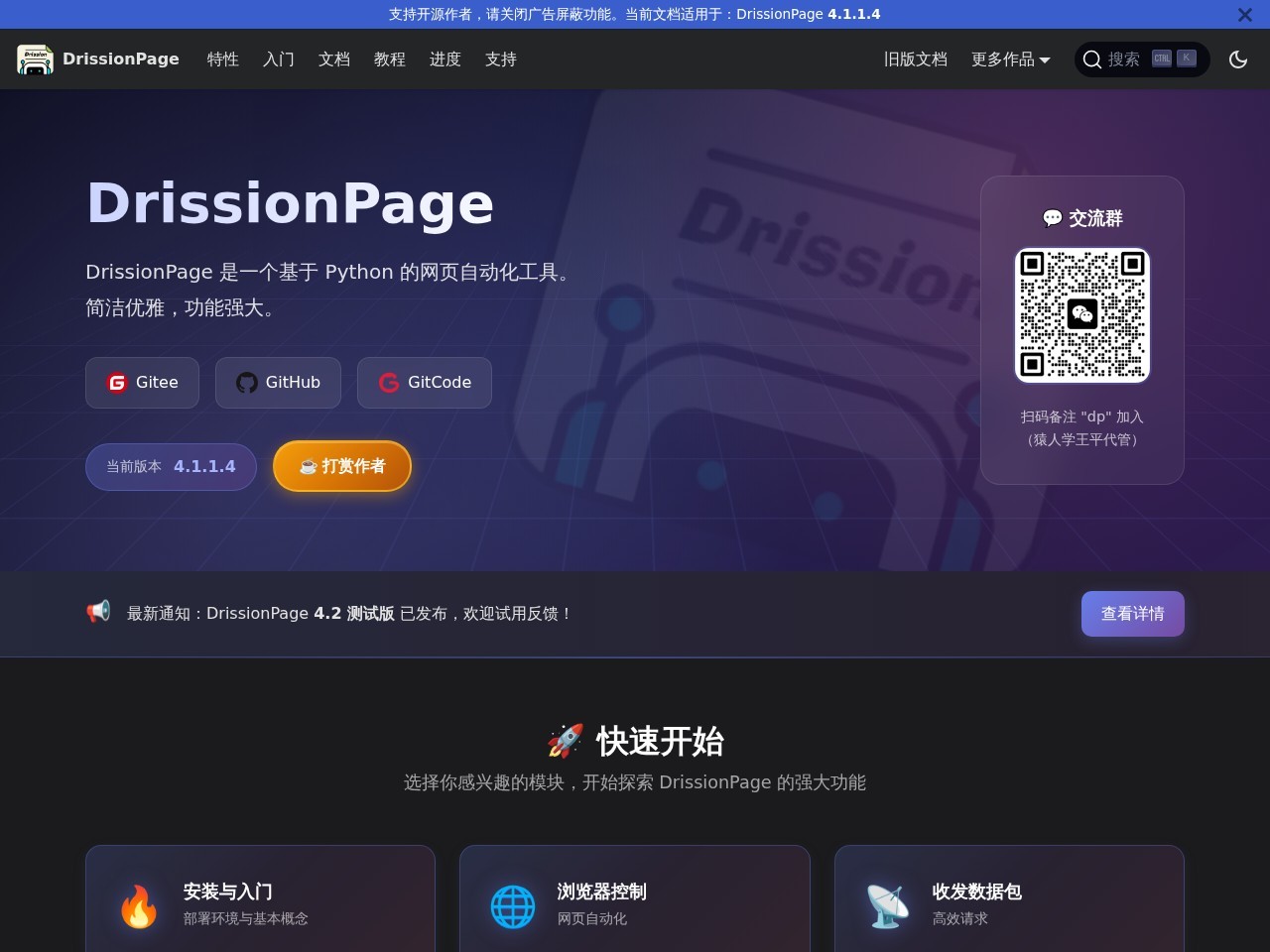This screenshot has width=1270, height=952.
Task: Open the 收发数据包 card
Action: click(1009, 898)
